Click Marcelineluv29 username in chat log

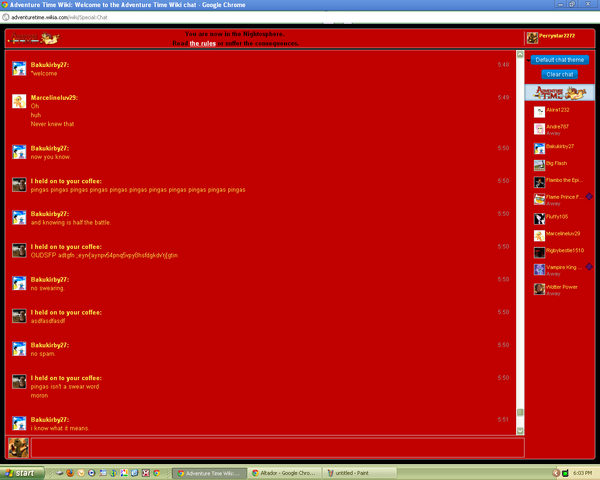coord(54,98)
